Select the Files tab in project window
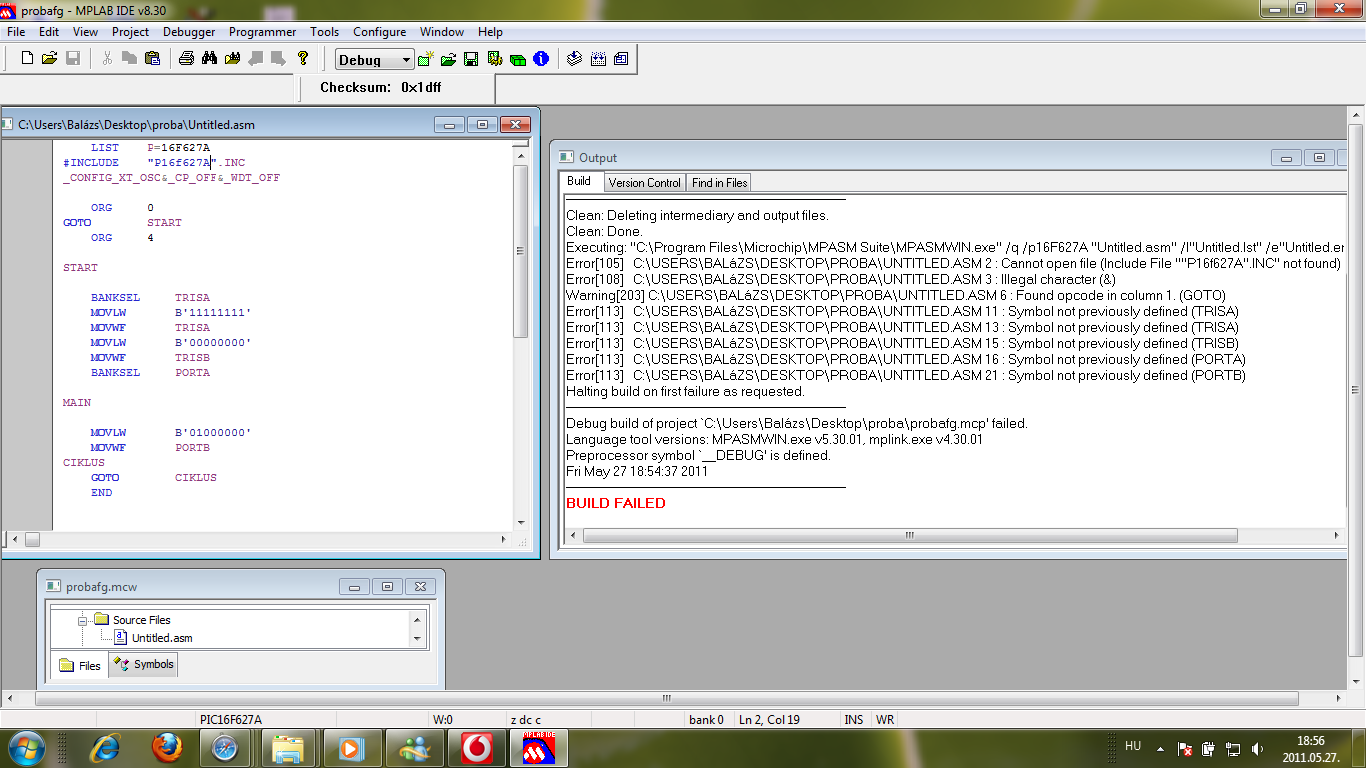Screen dimensions: 1366x768 pos(80,665)
